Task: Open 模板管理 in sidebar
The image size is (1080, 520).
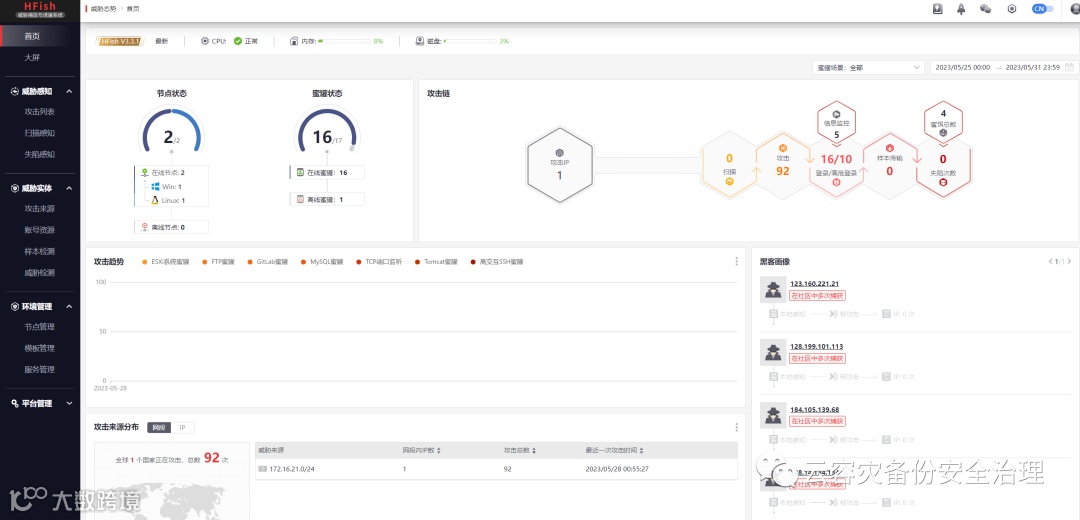Action: point(39,349)
